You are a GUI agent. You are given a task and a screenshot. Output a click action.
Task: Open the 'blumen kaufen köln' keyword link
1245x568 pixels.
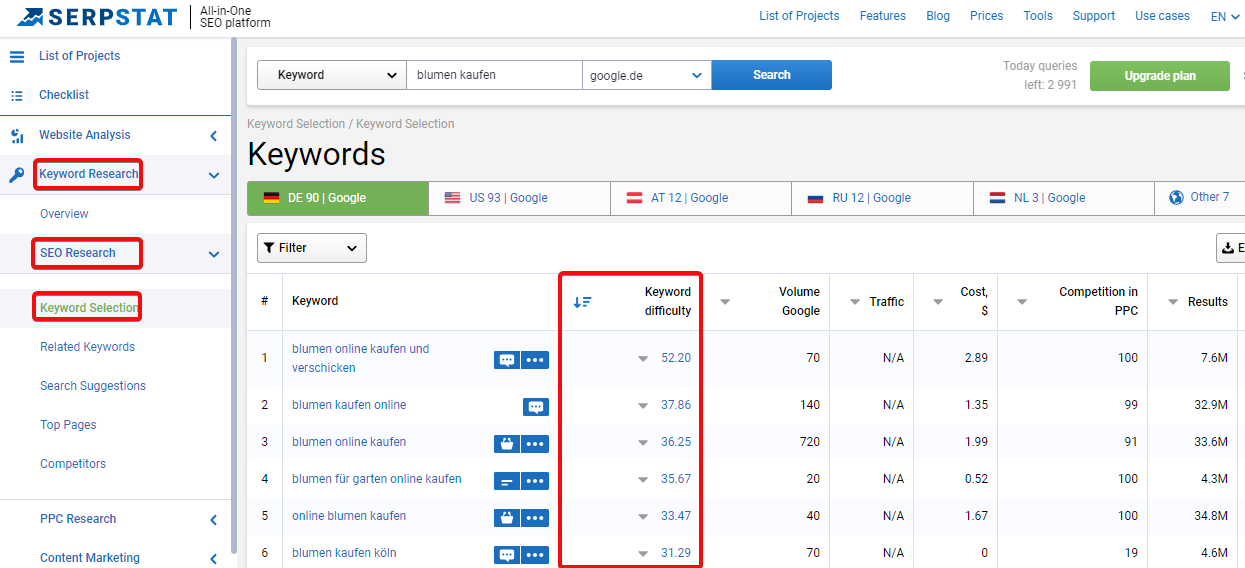(x=344, y=553)
